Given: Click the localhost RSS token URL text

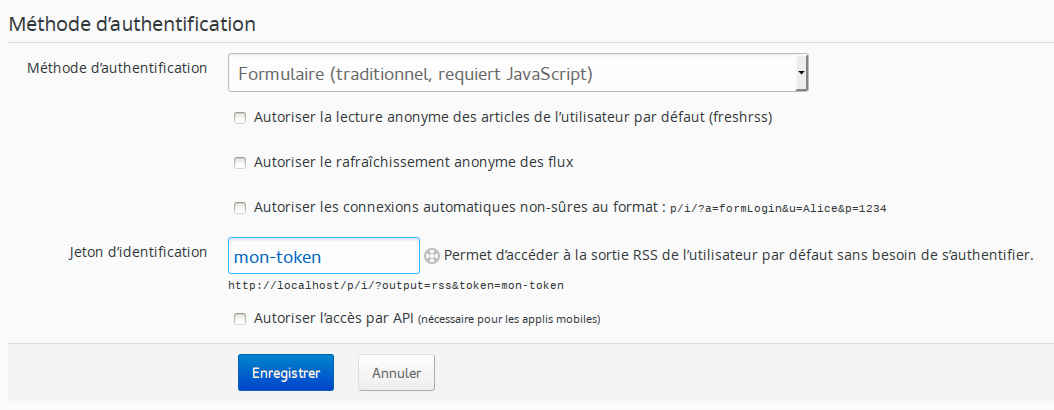Looking at the screenshot, I should pyautogui.click(x=396, y=285).
